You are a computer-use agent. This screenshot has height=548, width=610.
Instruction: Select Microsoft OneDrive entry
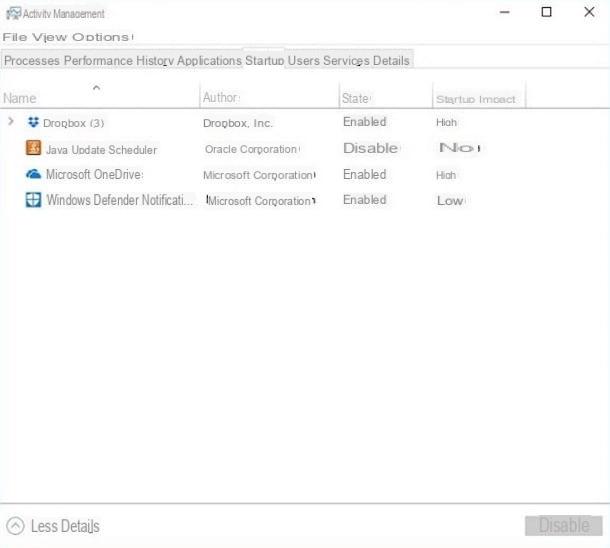click(94, 174)
